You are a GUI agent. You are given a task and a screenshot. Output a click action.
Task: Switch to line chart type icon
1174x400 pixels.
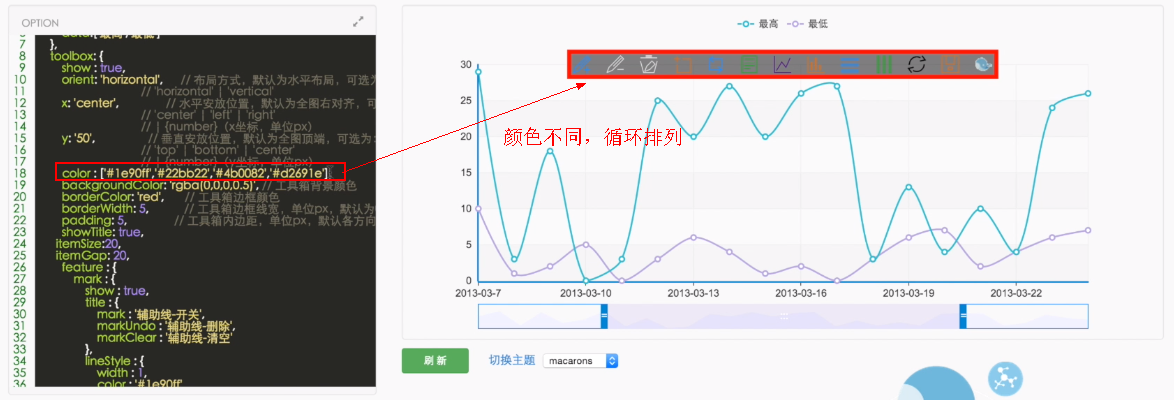tap(782, 64)
